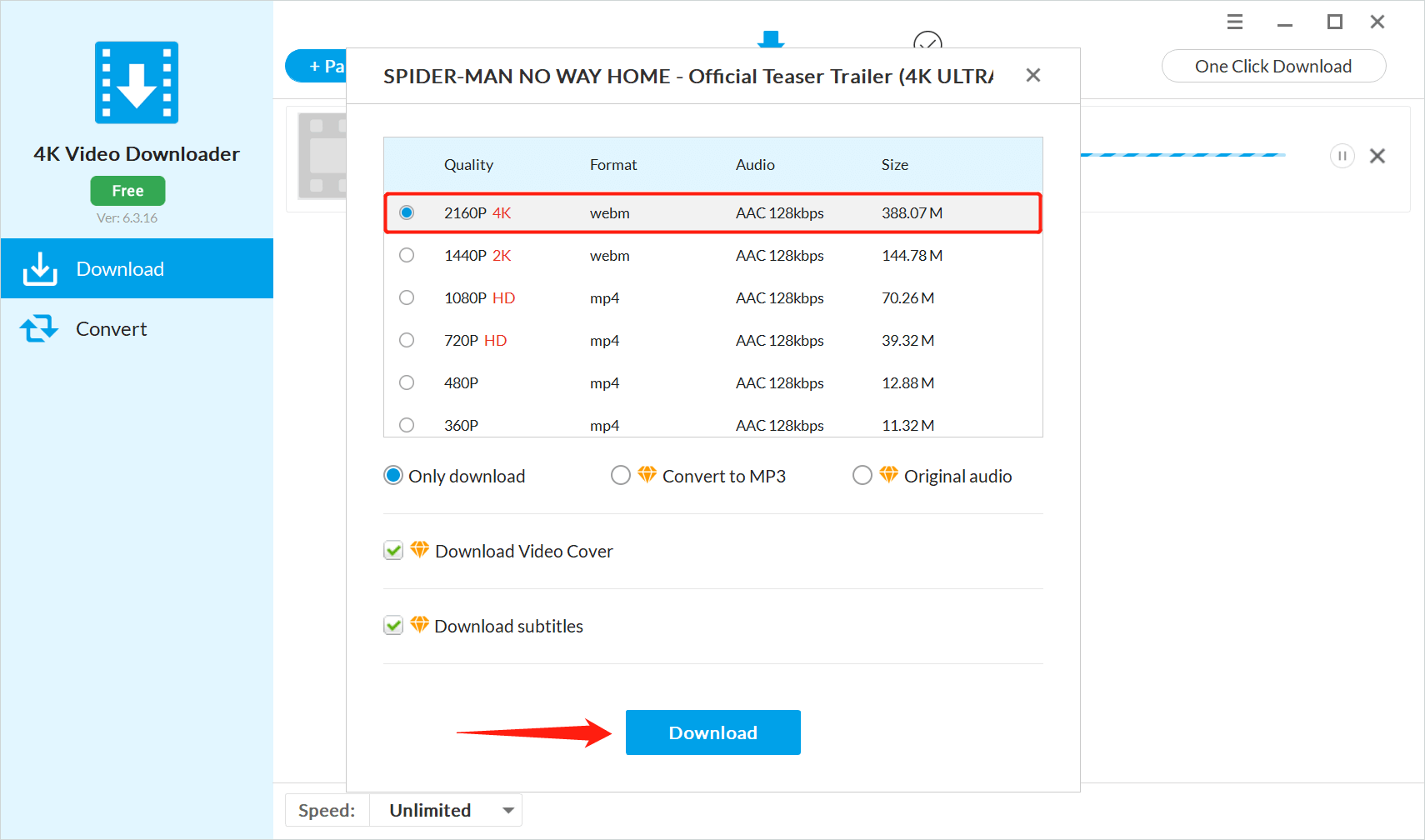This screenshot has width=1425, height=840.
Task: Pause the current download item
Action: pos(1342,156)
